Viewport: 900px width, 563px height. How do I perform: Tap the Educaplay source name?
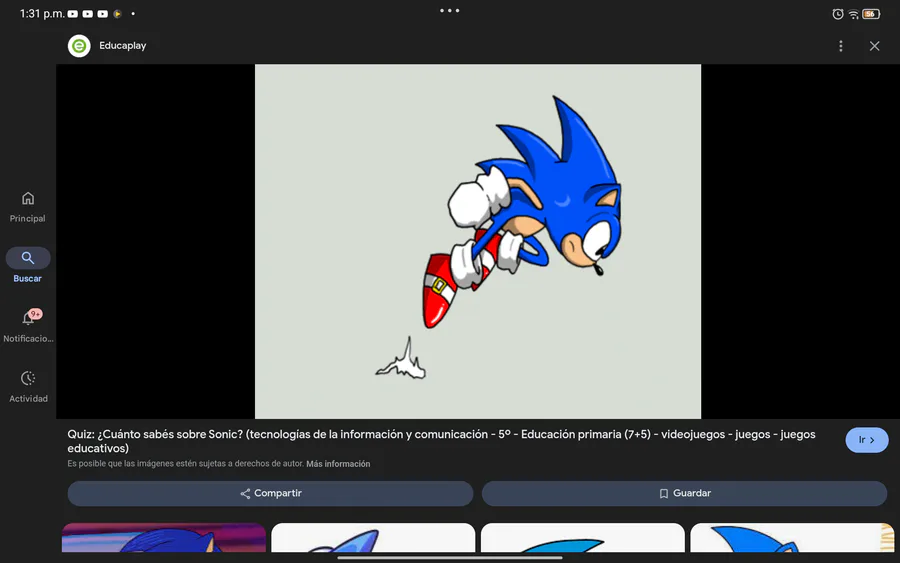pos(123,46)
